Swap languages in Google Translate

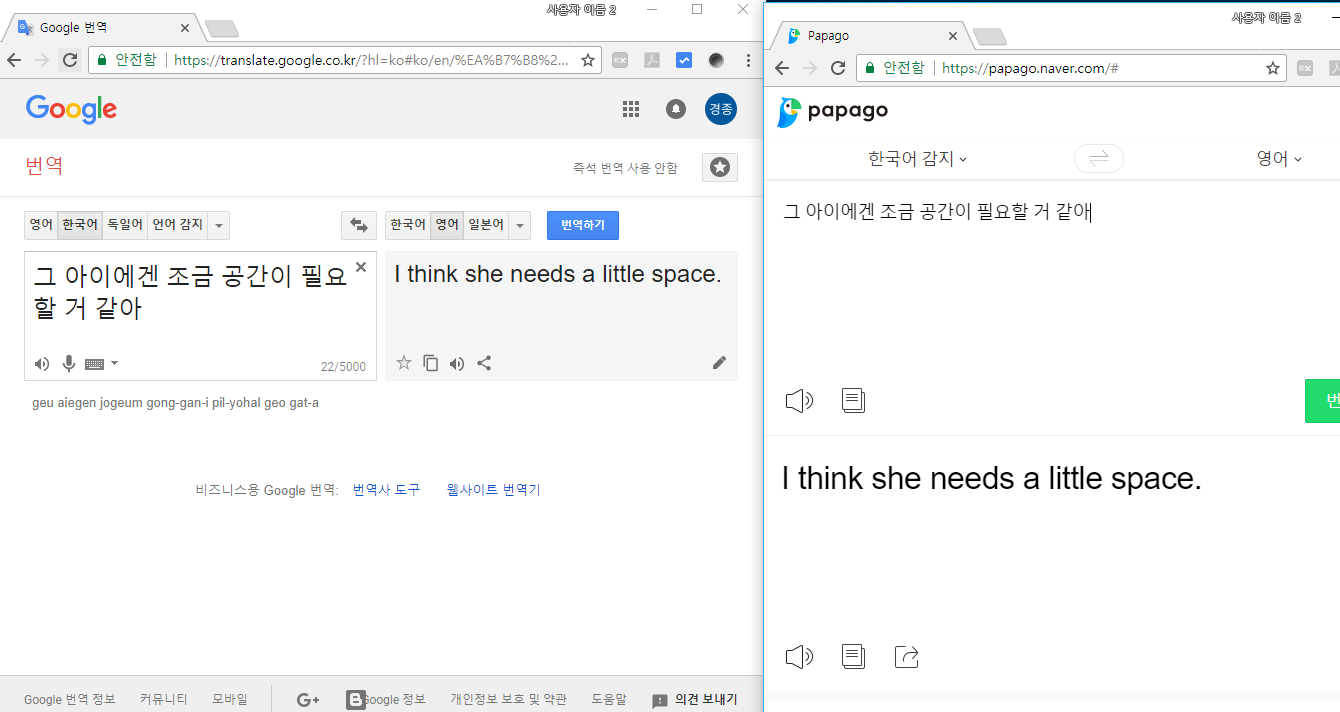tap(358, 225)
